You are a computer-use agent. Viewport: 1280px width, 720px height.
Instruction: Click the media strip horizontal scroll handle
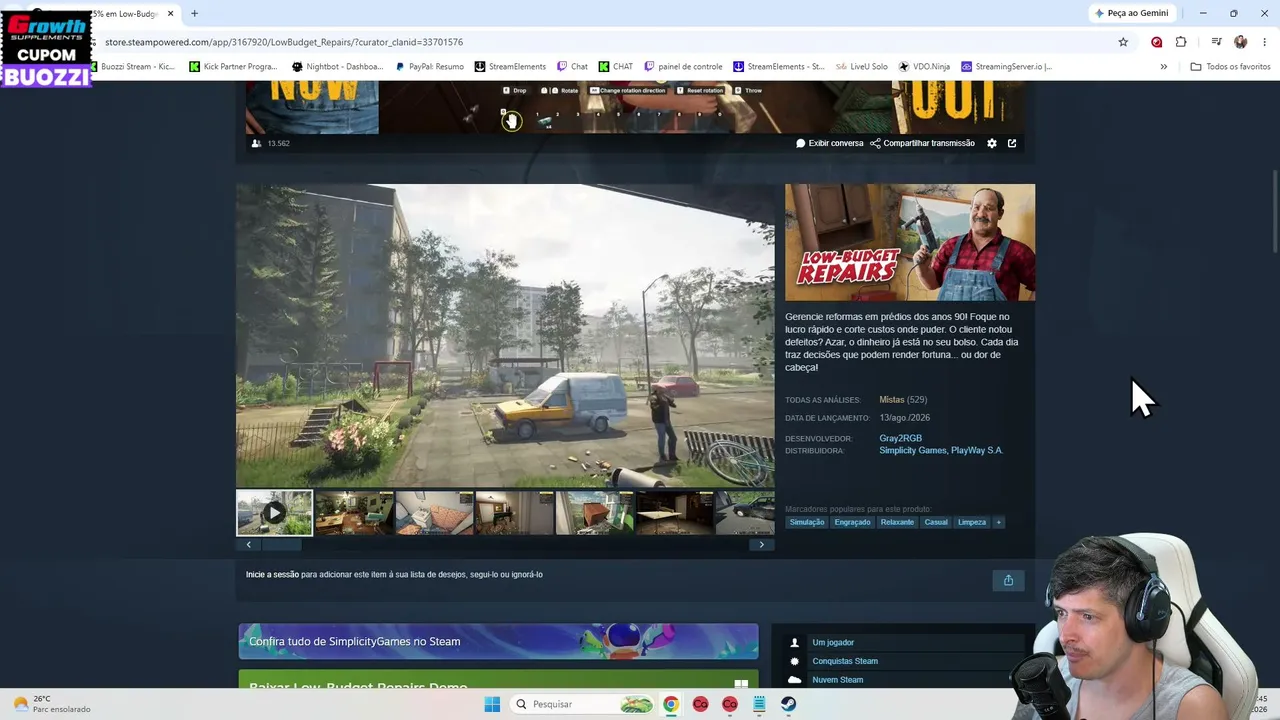pos(282,545)
